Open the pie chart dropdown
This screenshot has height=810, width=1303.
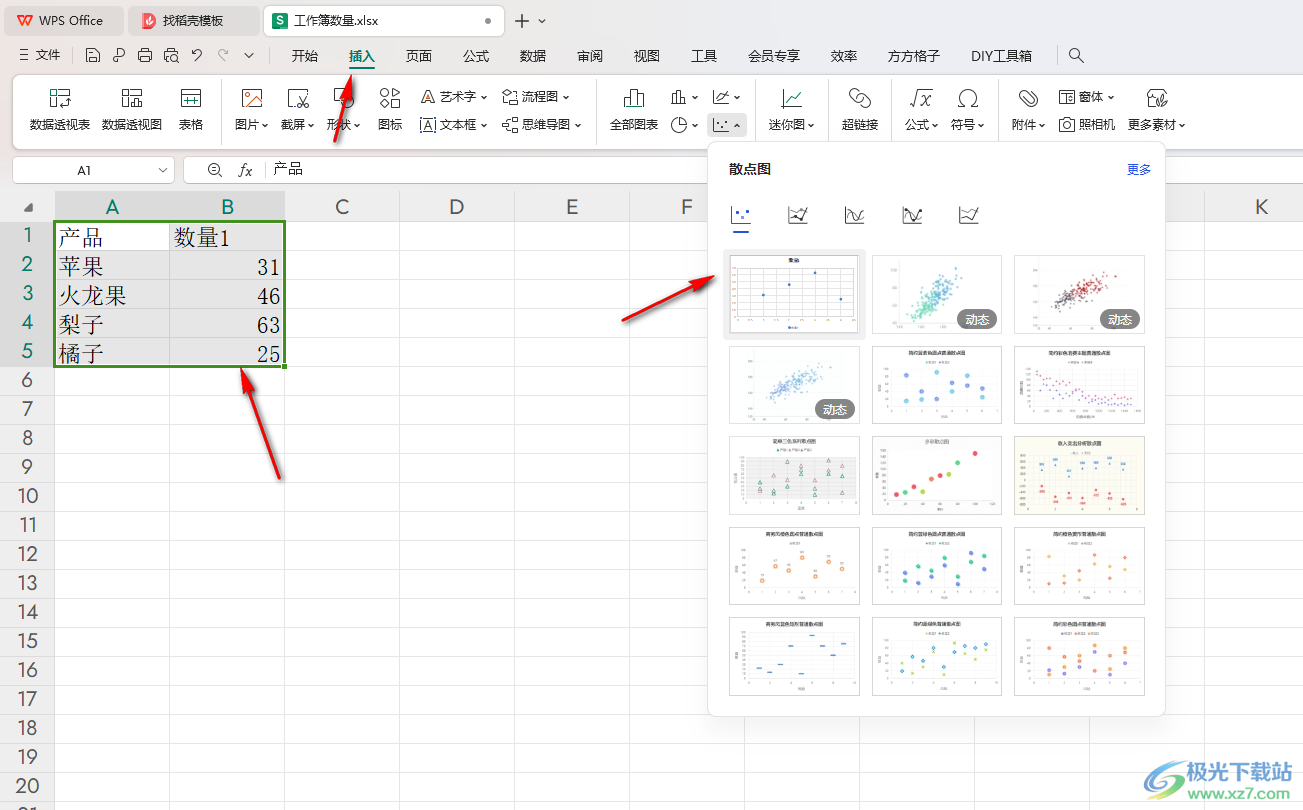[685, 125]
